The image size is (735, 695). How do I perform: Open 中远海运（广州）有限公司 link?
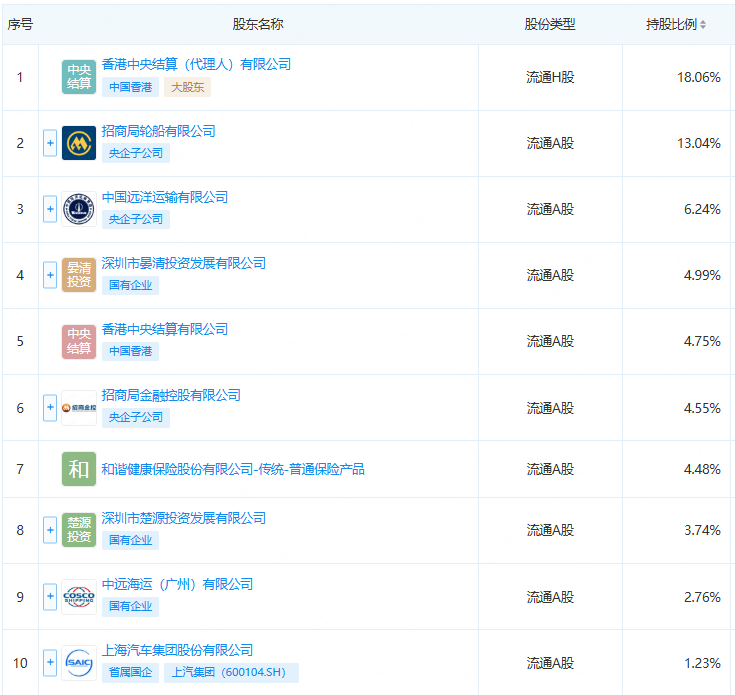point(177,584)
